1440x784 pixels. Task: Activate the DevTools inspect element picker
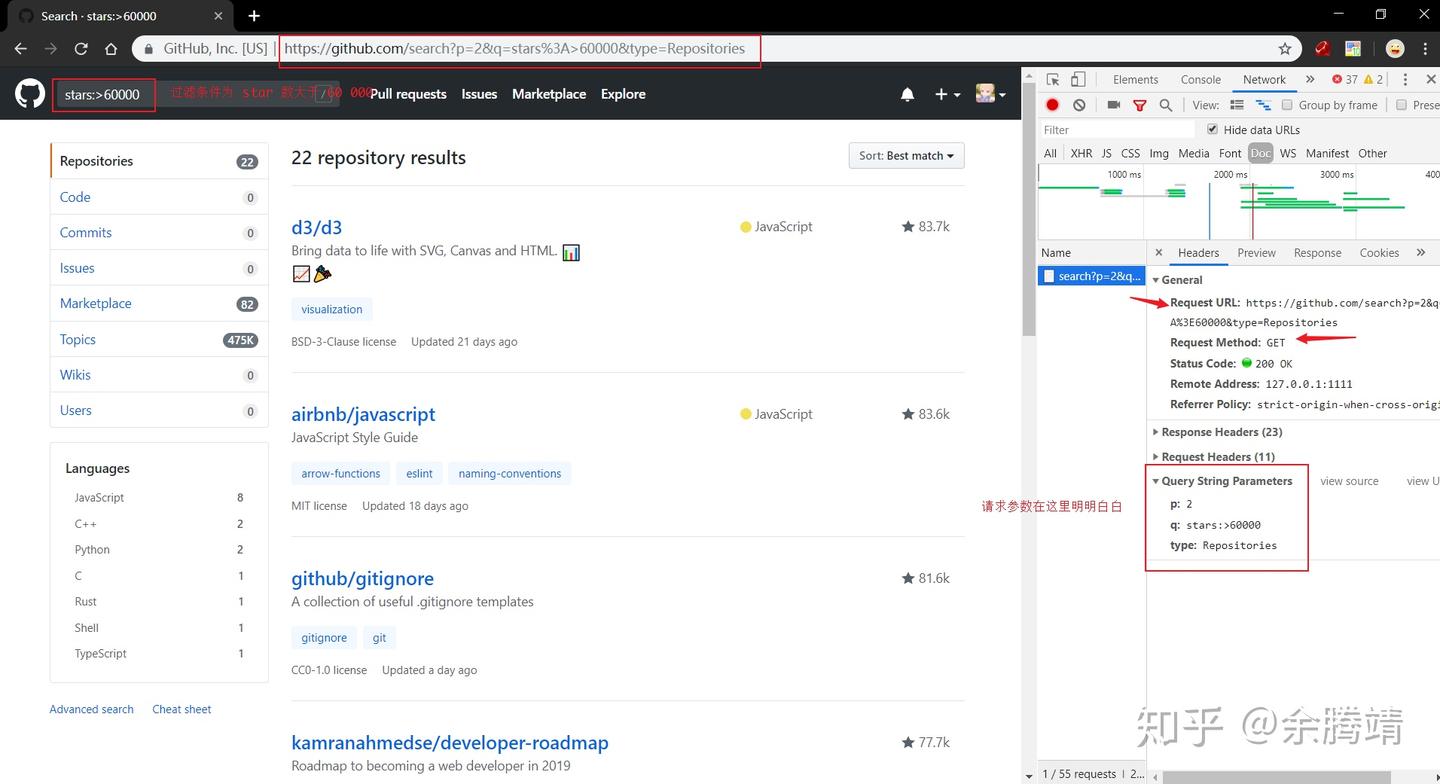(x=1053, y=80)
